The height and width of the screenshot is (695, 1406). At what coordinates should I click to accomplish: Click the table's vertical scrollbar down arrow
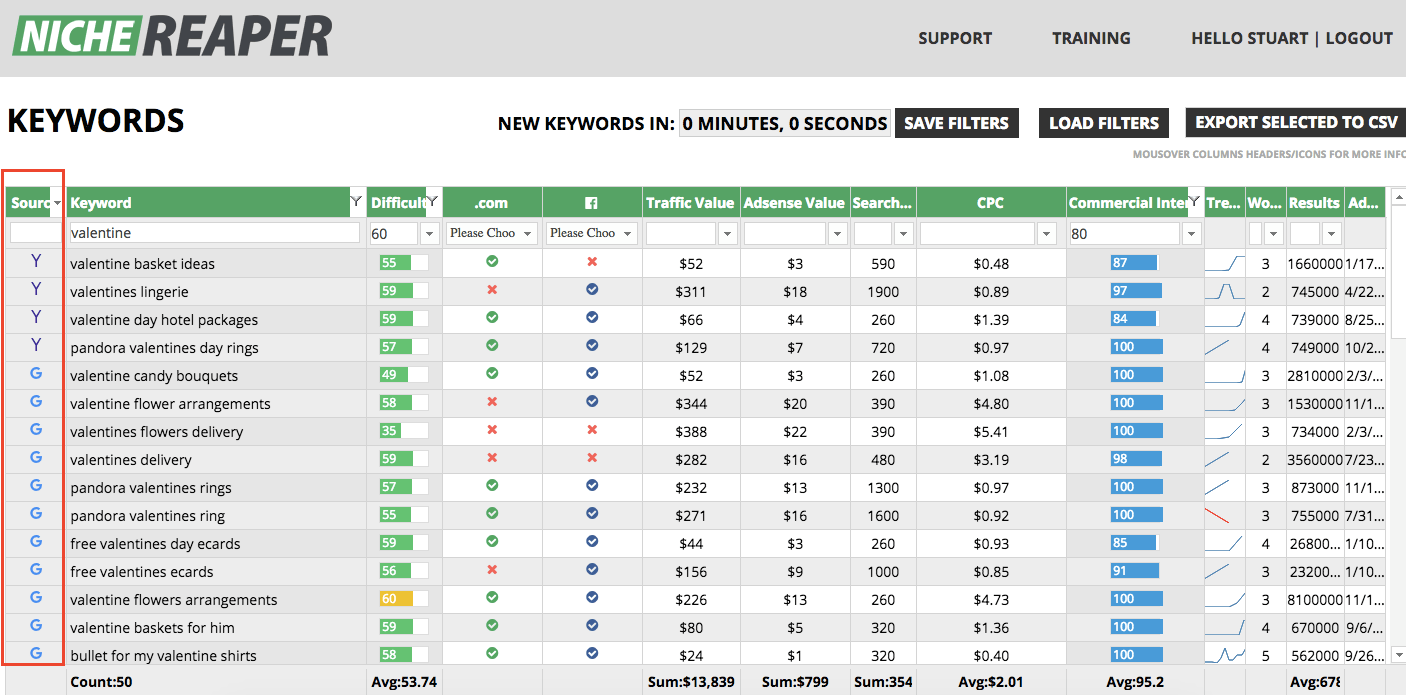coord(1398,653)
